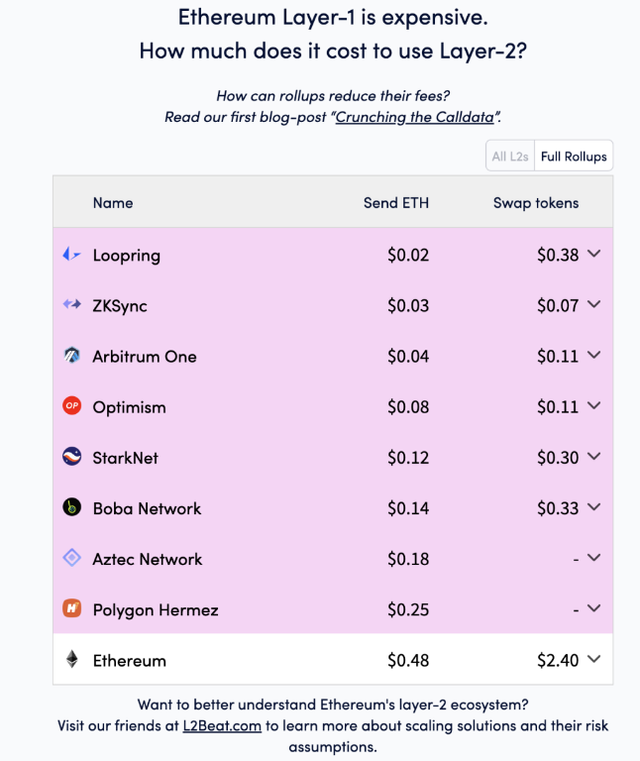This screenshot has height=761, width=640.
Task: Open the Crunching the Calldata blog link
Action: 417,117
